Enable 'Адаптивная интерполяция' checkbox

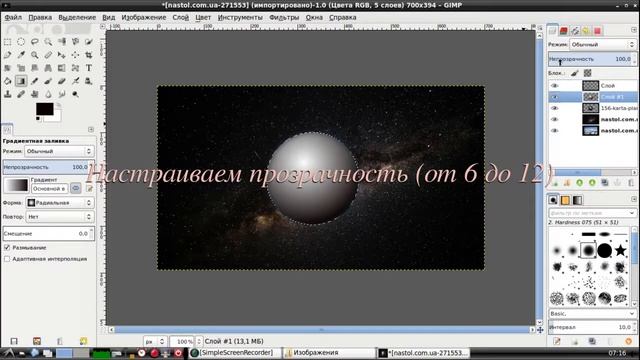(7, 259)
